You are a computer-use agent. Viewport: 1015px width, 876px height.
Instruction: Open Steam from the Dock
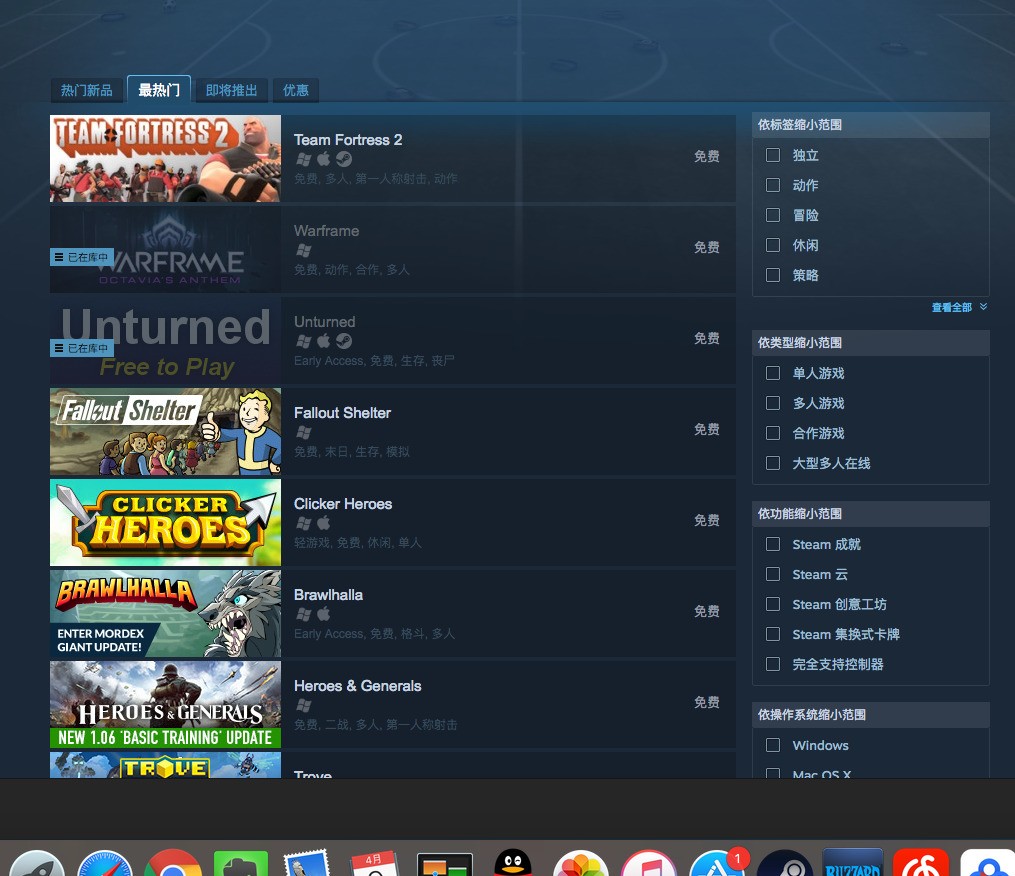point(783,865)
